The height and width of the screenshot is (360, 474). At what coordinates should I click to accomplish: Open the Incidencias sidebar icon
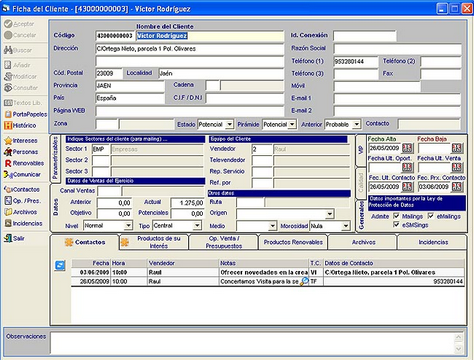point(8,223)
